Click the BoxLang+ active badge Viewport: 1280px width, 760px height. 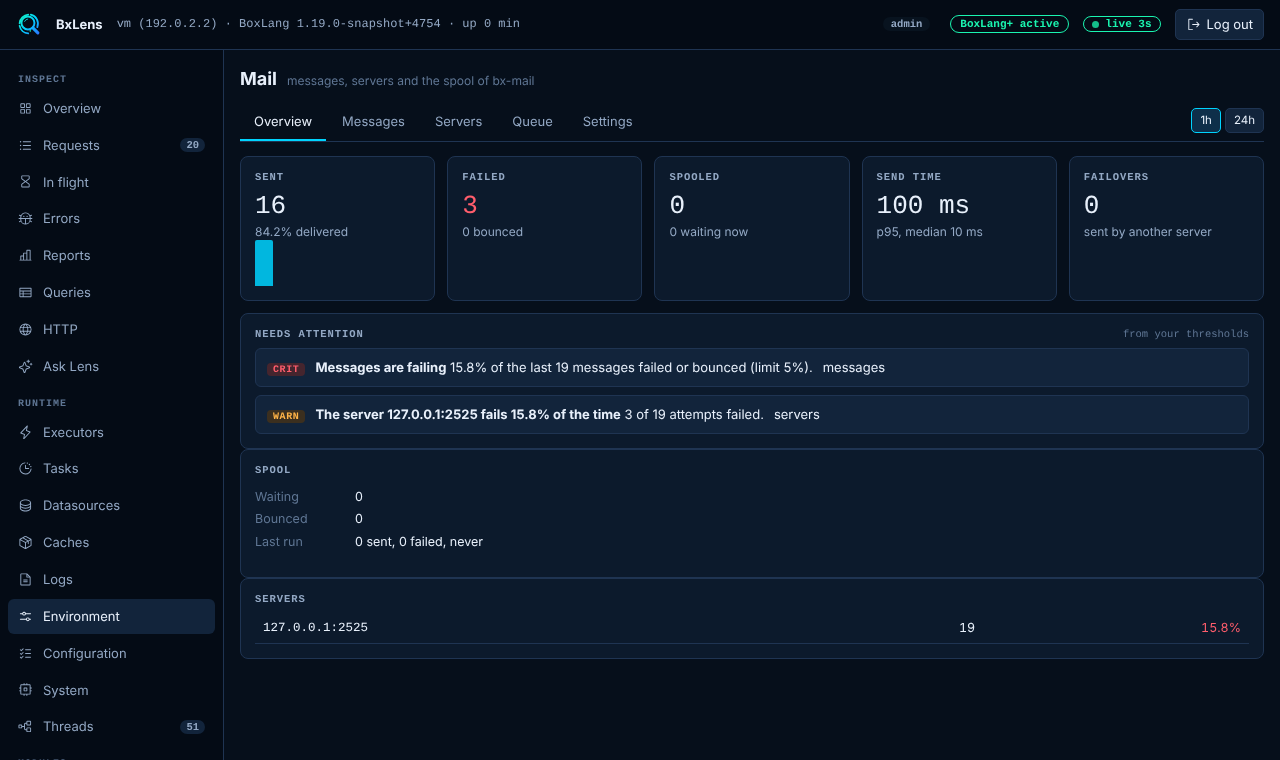click(1009, 24)
